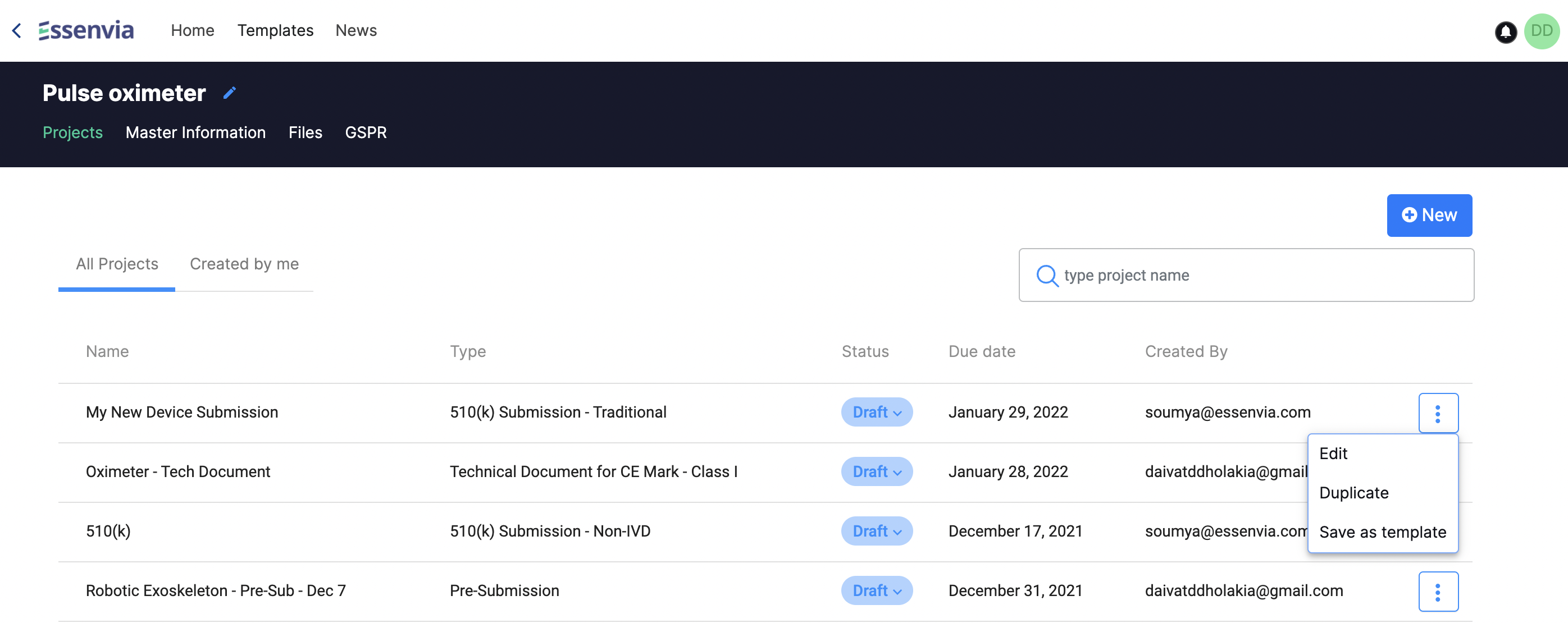Screen dimensions: 1568x623
Task: Click the Name column header
Action: click(107, 352)
